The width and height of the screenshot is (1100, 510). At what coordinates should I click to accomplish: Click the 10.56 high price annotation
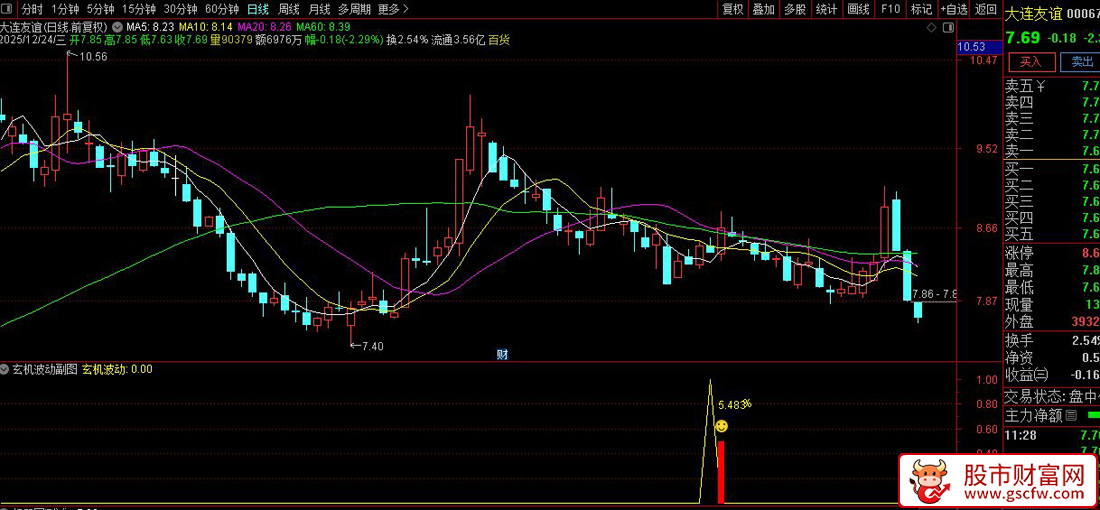(x=92, y=58)
